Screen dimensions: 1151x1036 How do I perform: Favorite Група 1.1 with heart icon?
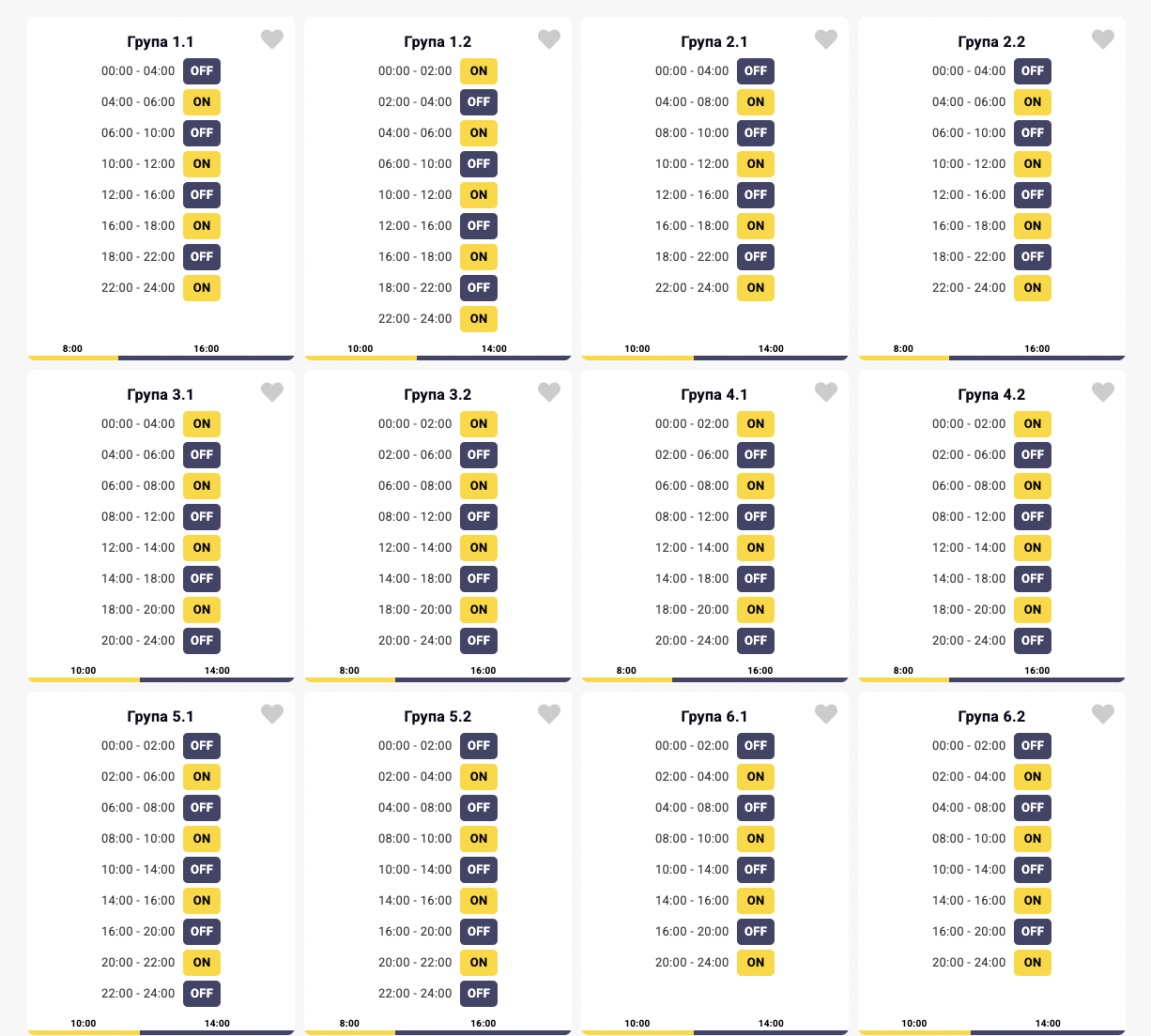[271, 39]
